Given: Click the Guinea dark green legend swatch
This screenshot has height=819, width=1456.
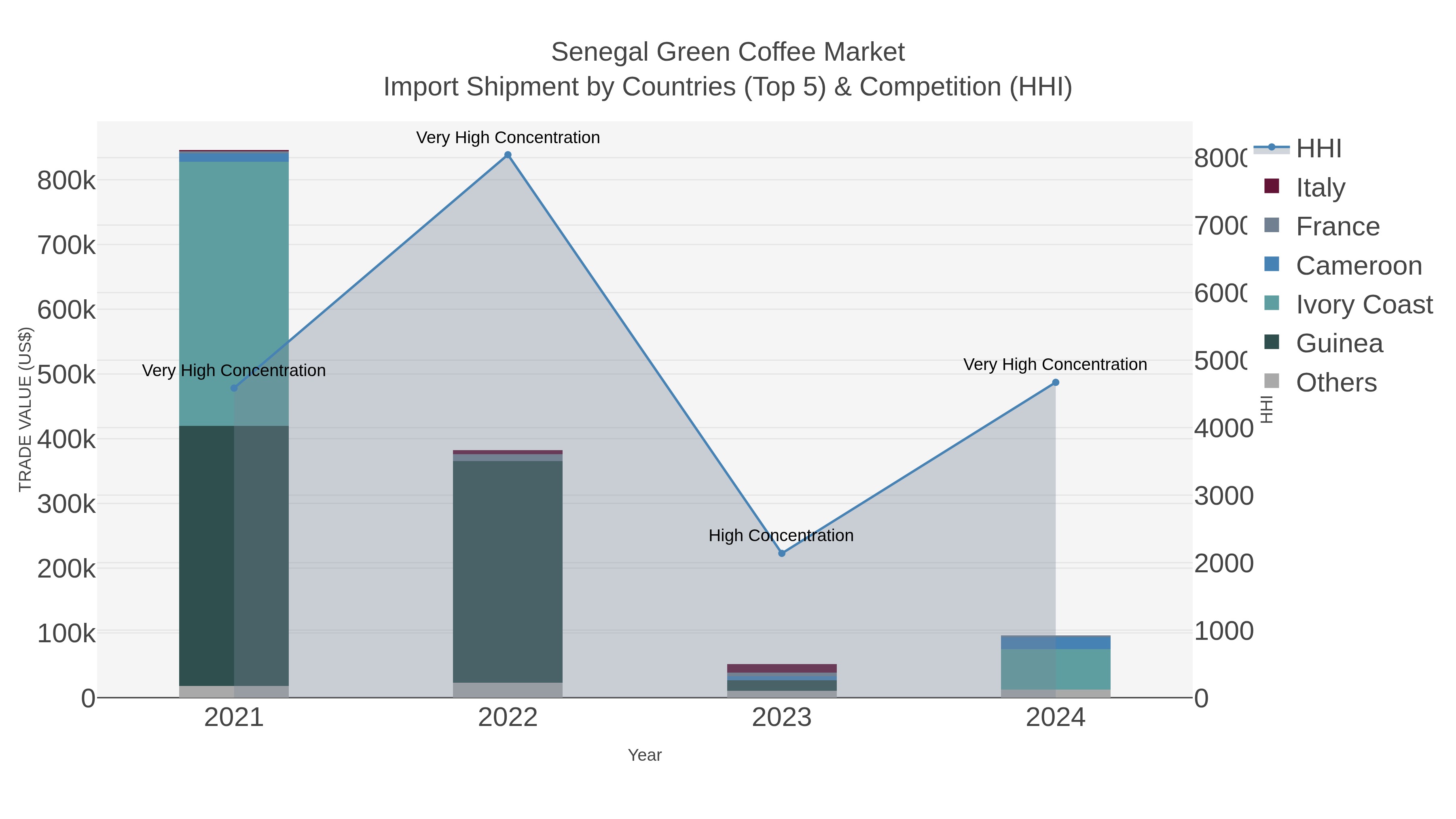Looking at the screenshot, I should [1272, 341].
